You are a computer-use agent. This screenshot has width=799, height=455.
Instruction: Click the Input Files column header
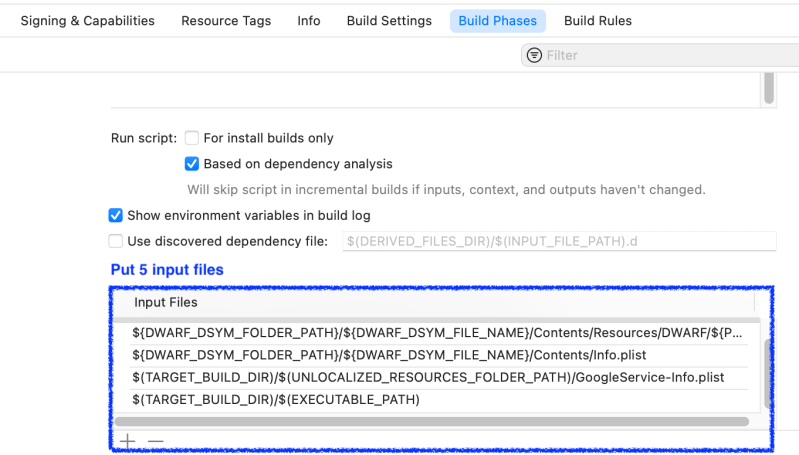pyautogui.click(x=166, y=302)
